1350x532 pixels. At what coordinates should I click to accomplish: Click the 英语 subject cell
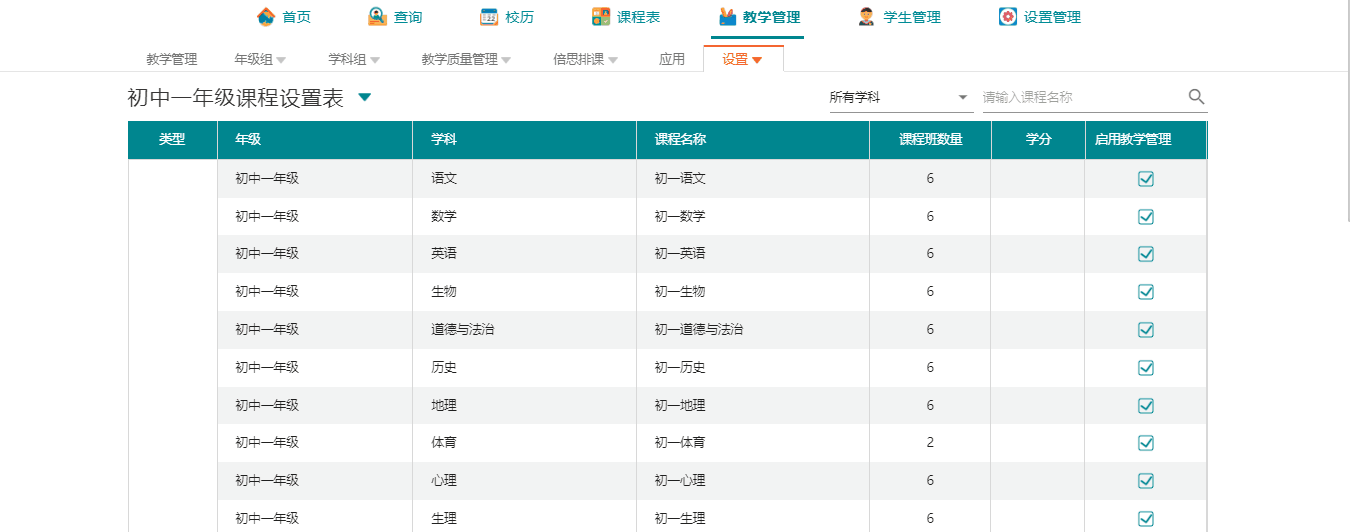coord(524,254)
